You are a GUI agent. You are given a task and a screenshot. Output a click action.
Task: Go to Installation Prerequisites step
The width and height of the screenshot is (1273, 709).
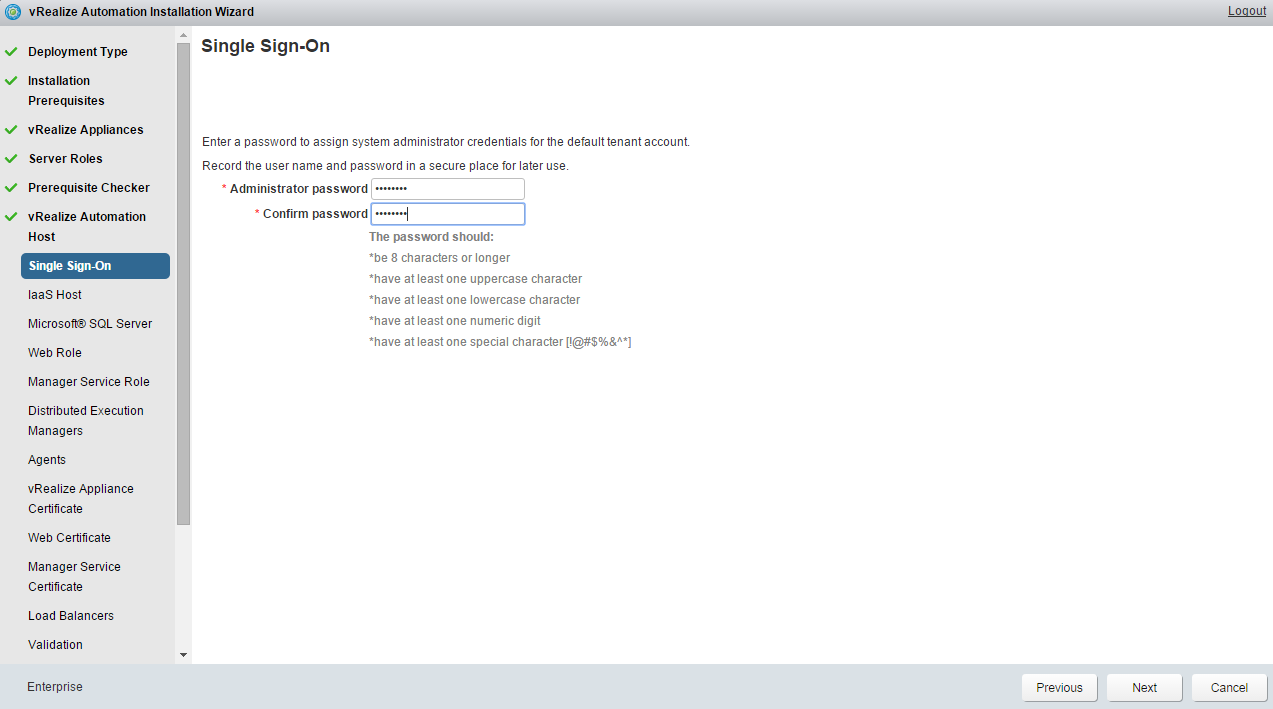(x=66, y=91)
